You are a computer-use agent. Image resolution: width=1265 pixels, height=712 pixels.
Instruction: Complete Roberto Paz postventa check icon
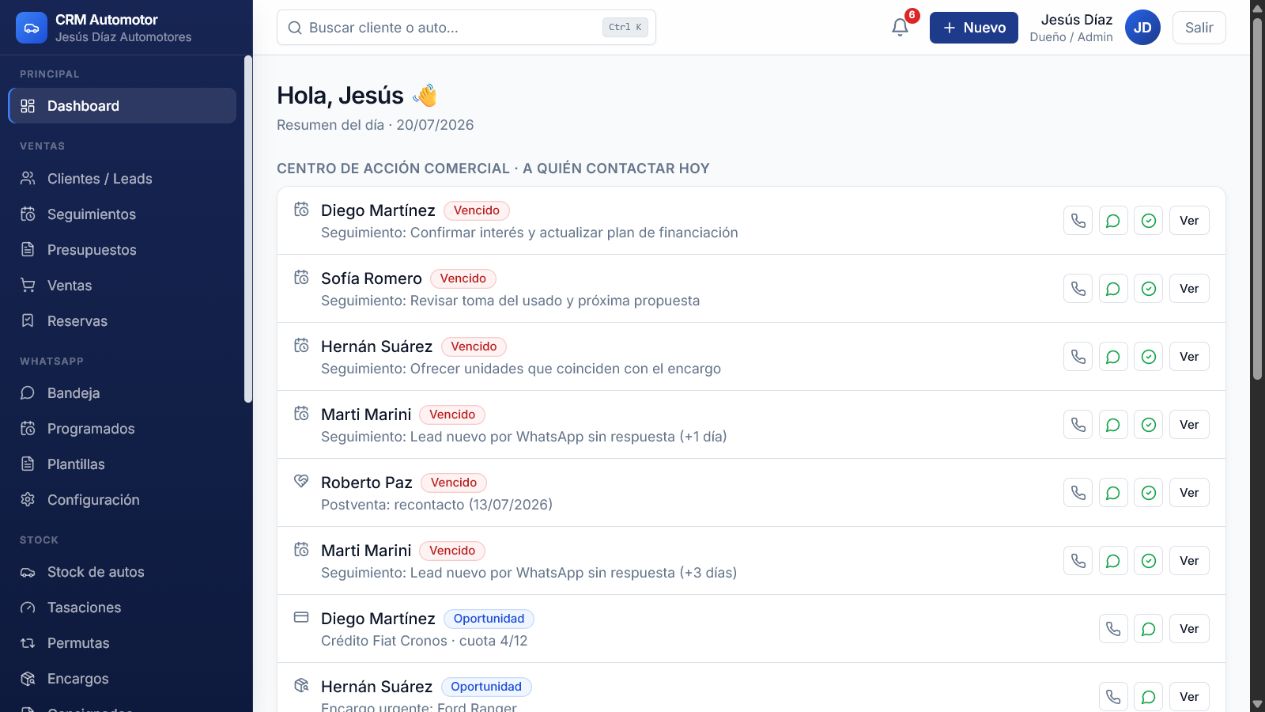[x=1149, y=493]
